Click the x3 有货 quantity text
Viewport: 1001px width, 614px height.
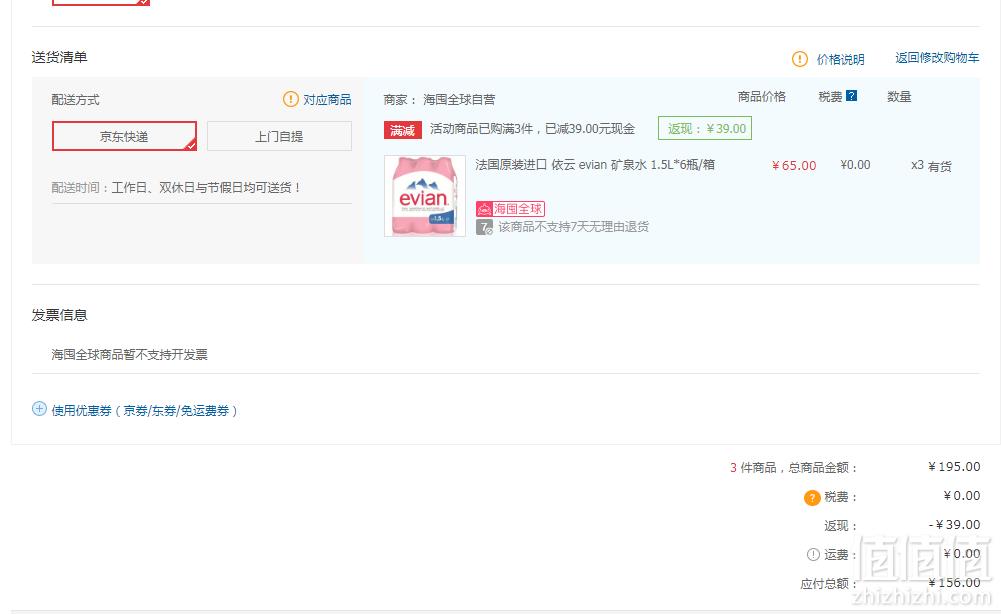pos(931,166)
